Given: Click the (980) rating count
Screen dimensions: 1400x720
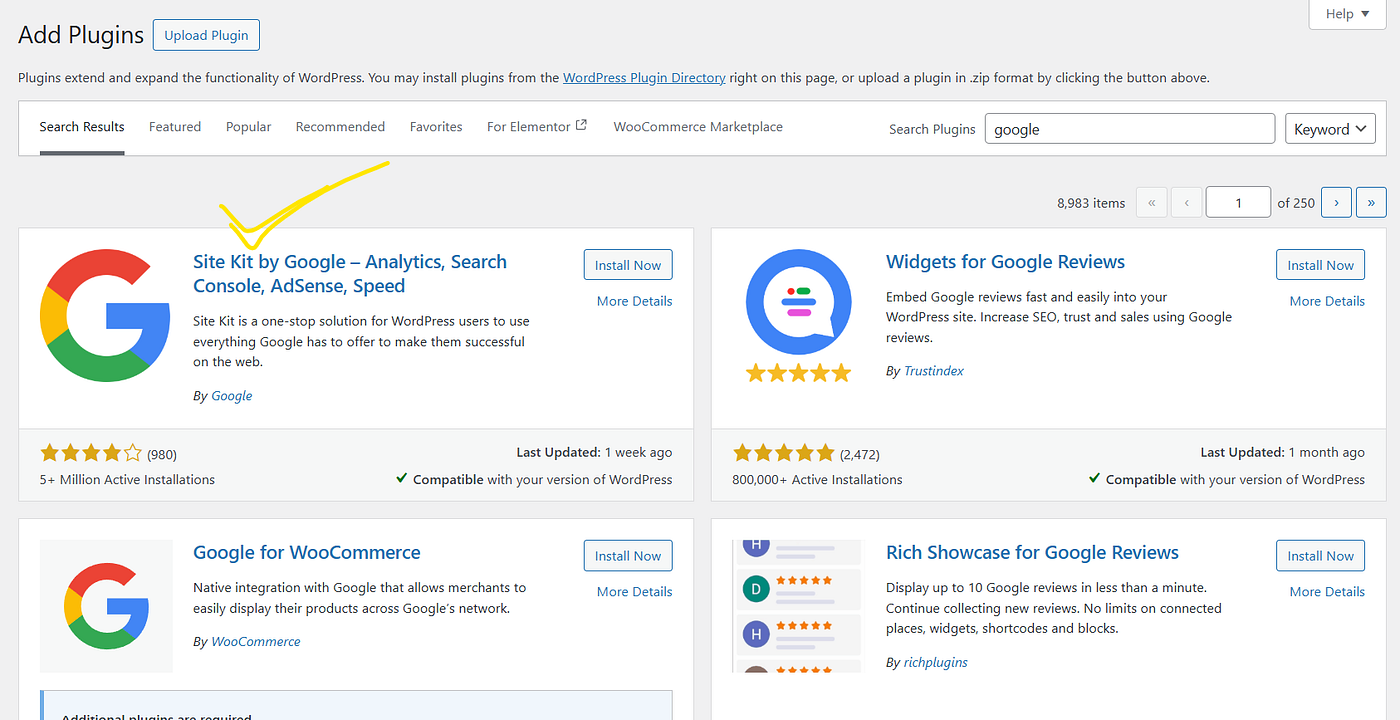Looking at the screenshot, I should pyautogui.click(x=162, y=454).
